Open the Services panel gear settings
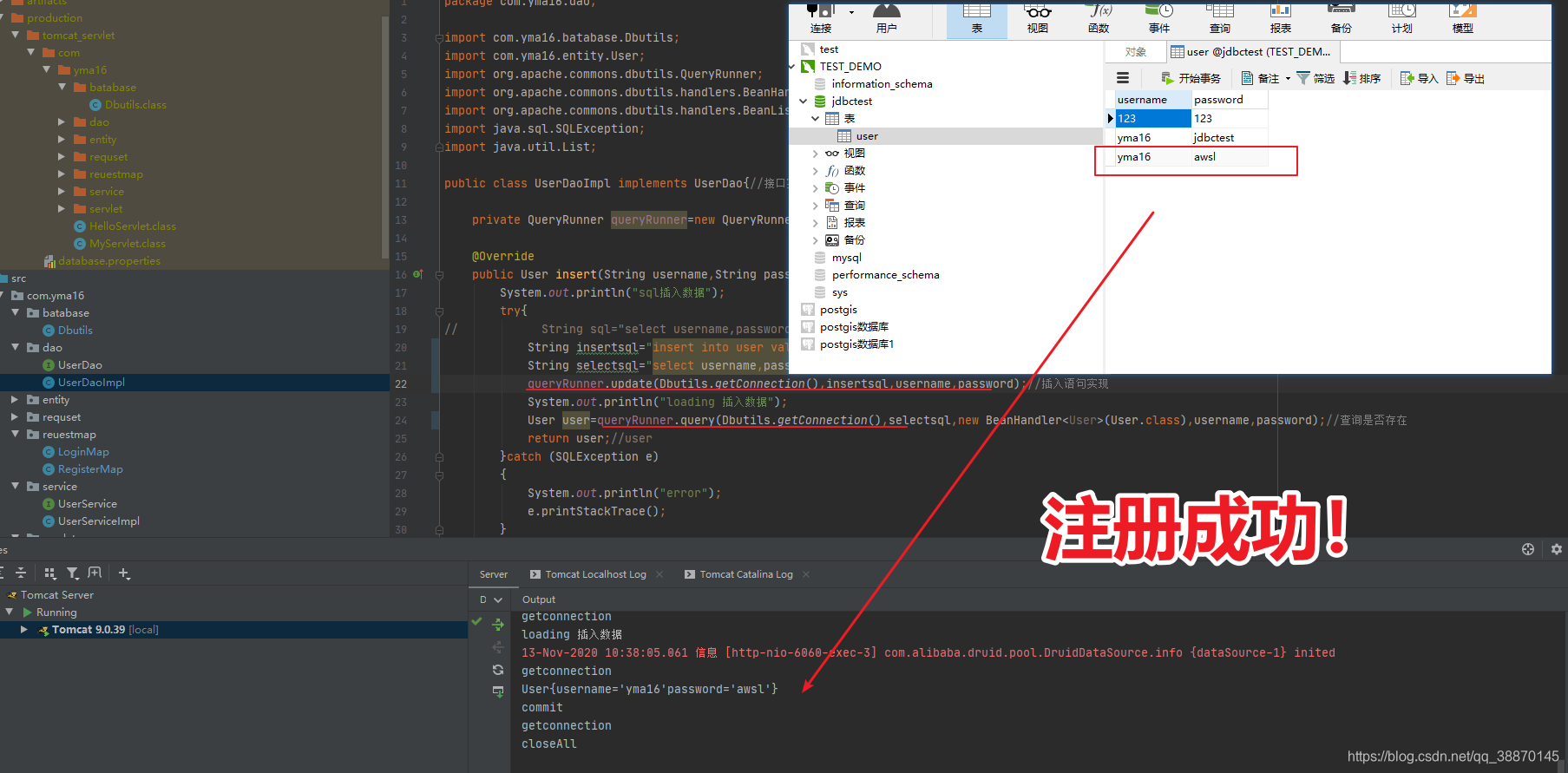Viewport: 1568px width, 773px height. (x=1556, y=549)
